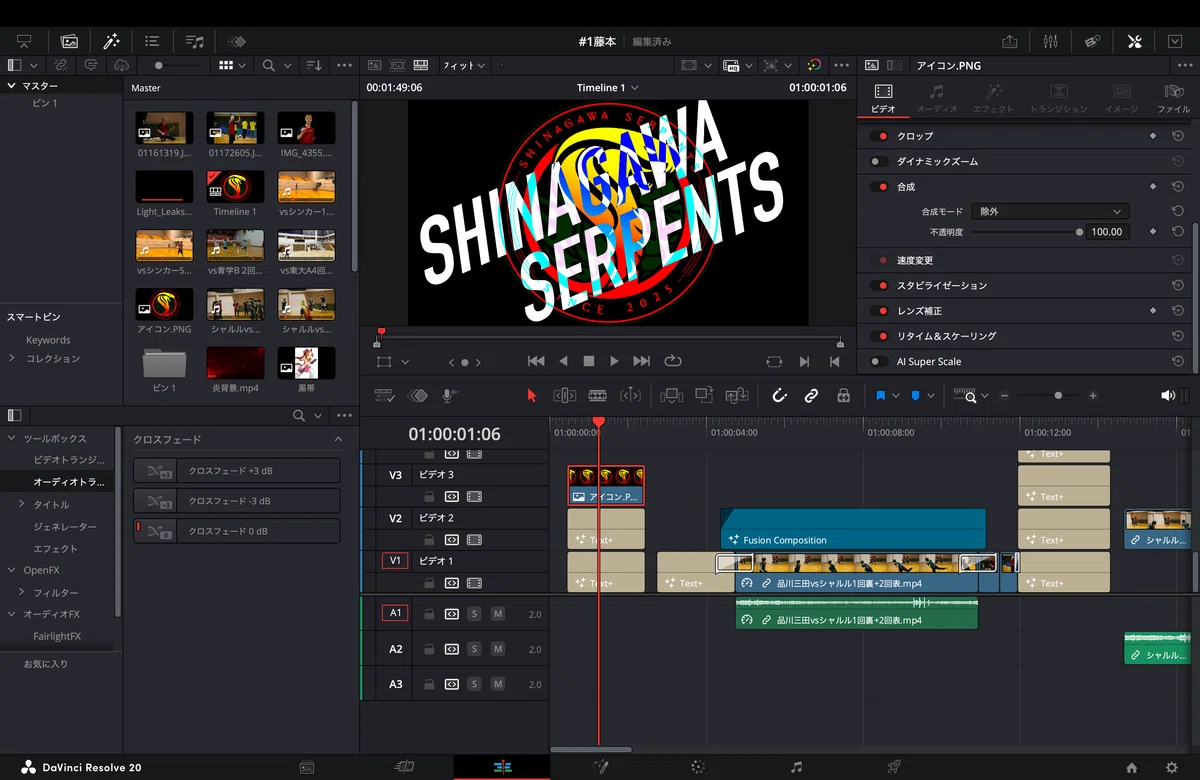Open the Cut page icon

[404, 767]
